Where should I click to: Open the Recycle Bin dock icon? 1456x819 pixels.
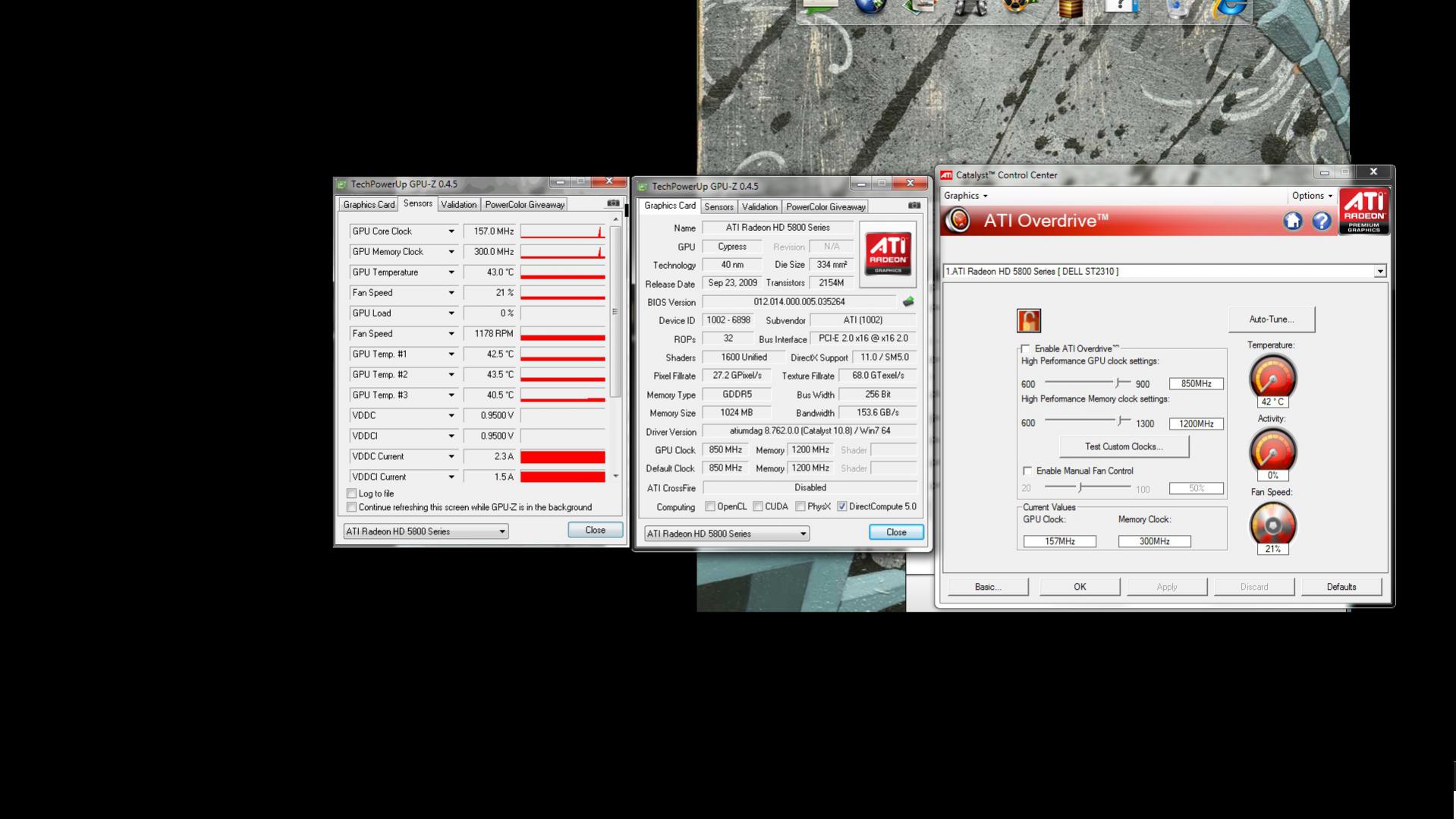click(x=1178, y=8)
